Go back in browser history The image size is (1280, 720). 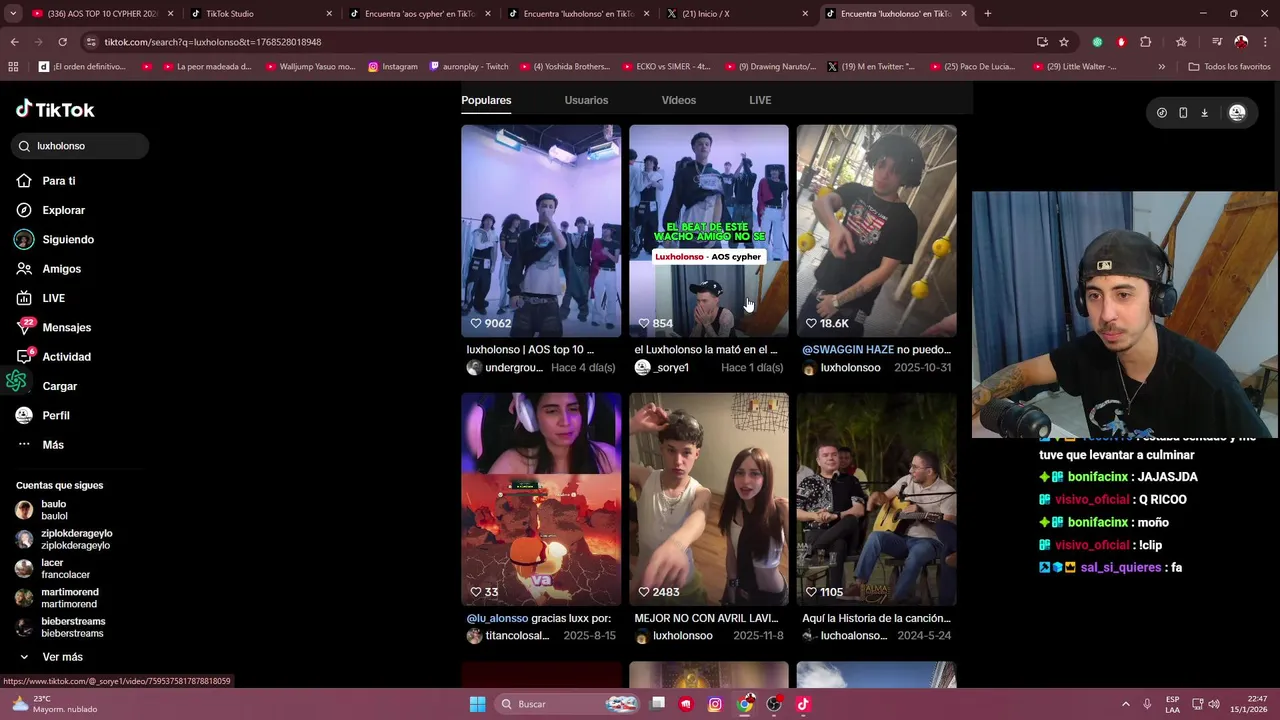tap(14, 42)
